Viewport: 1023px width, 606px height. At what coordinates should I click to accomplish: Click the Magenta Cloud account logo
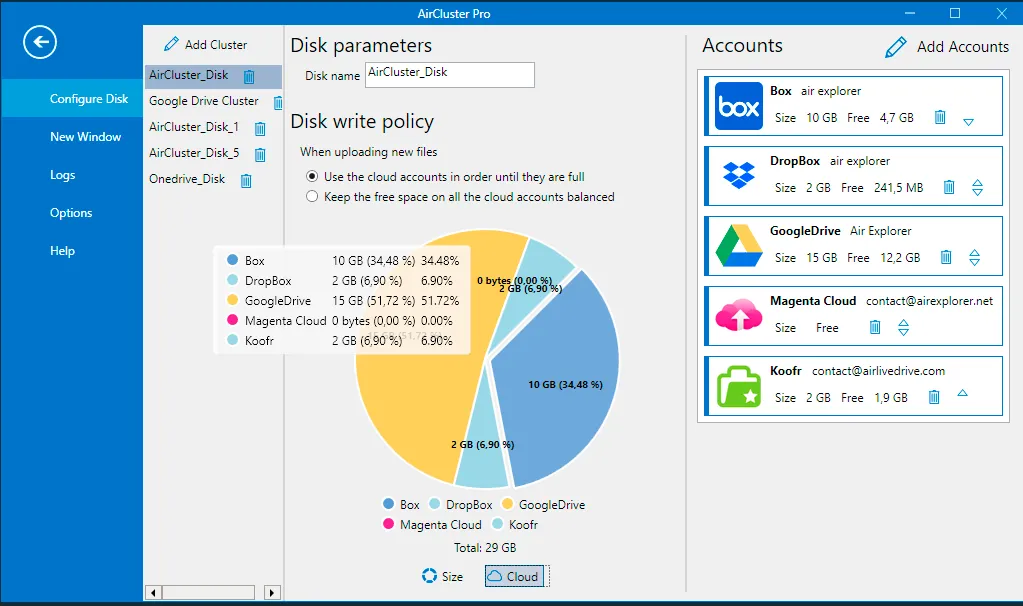click(739, 316)
